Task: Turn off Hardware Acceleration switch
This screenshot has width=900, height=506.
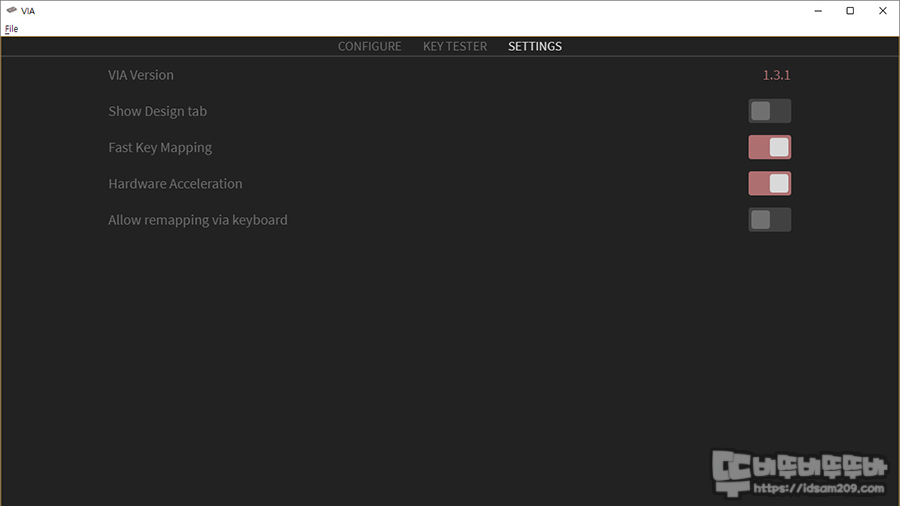Action: 769,184
